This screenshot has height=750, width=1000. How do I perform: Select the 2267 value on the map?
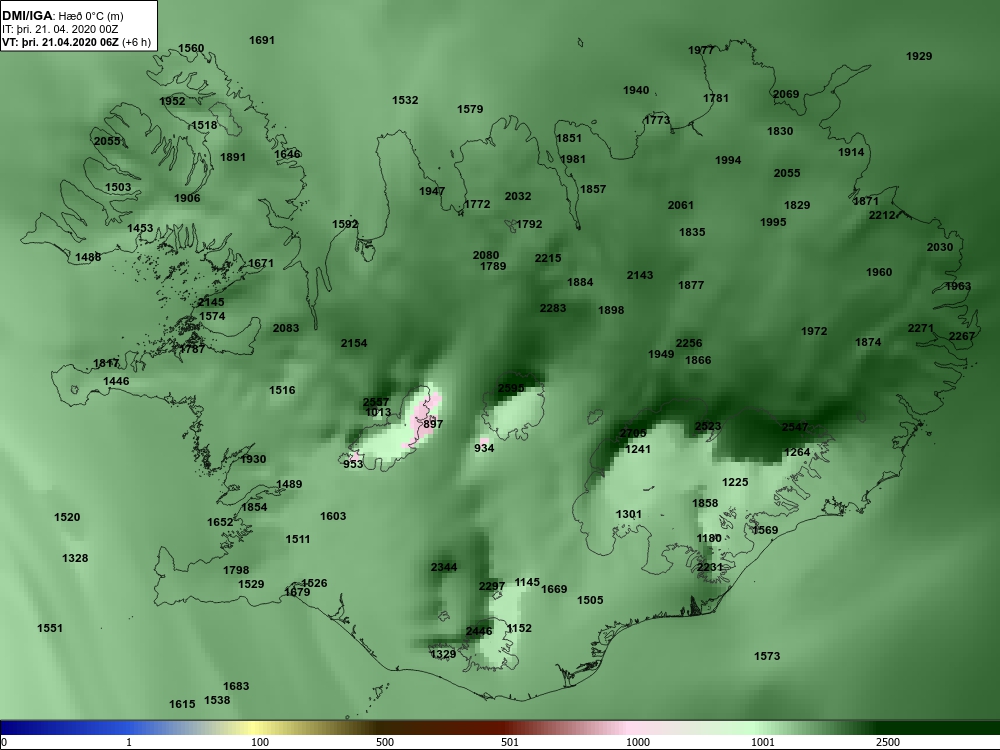point(962,336)
